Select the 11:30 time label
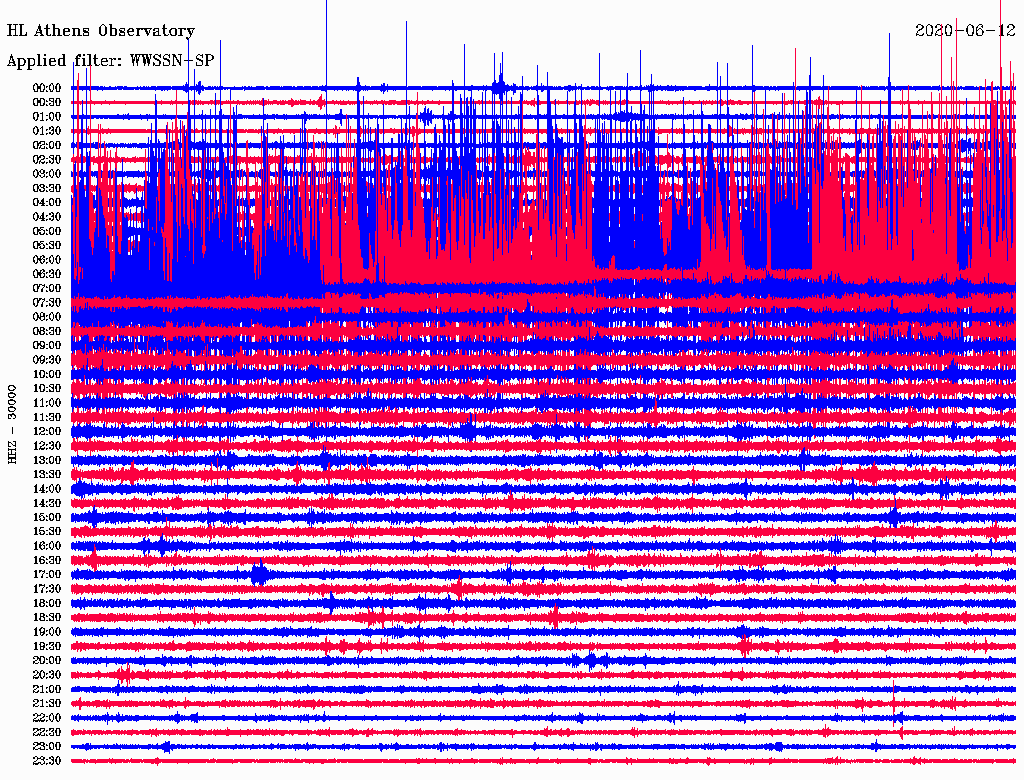This screenshot has height=780, width=1024. (x=47, y=417)
